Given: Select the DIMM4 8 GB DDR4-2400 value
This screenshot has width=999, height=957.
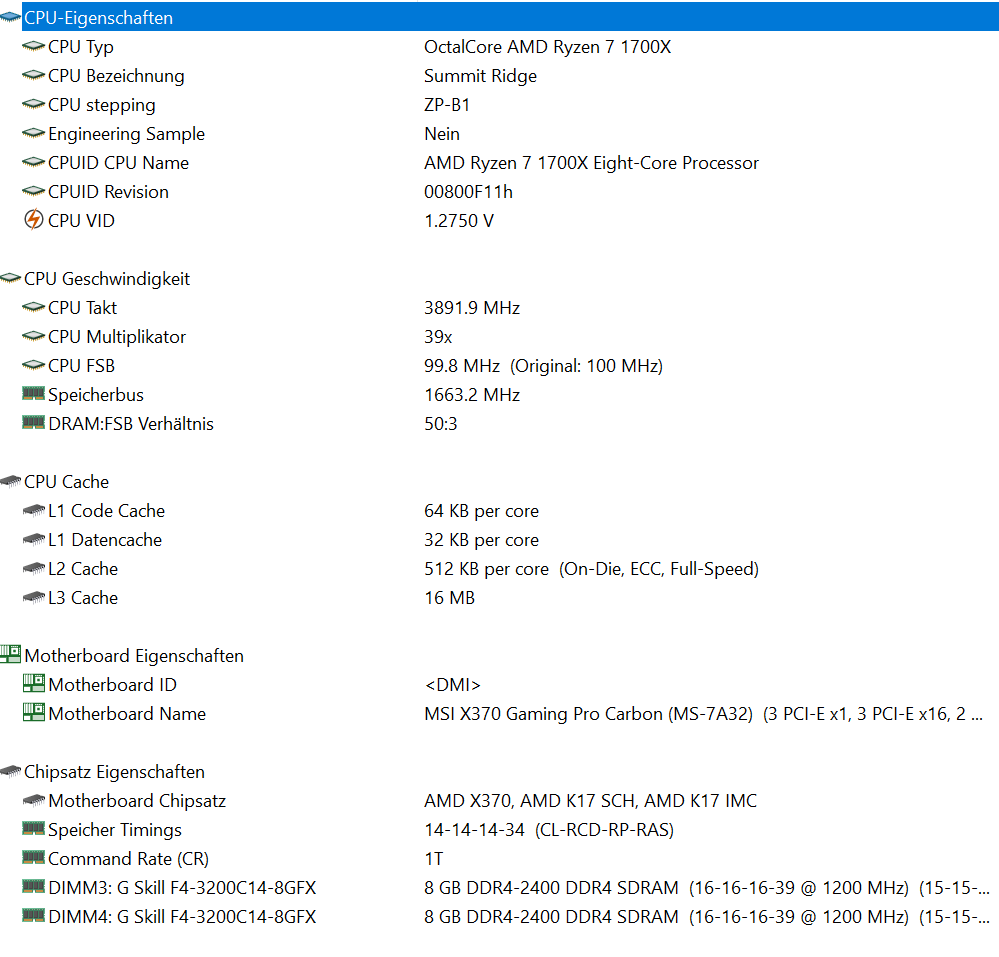Looking at the screenshot, I should coord(707,916).
